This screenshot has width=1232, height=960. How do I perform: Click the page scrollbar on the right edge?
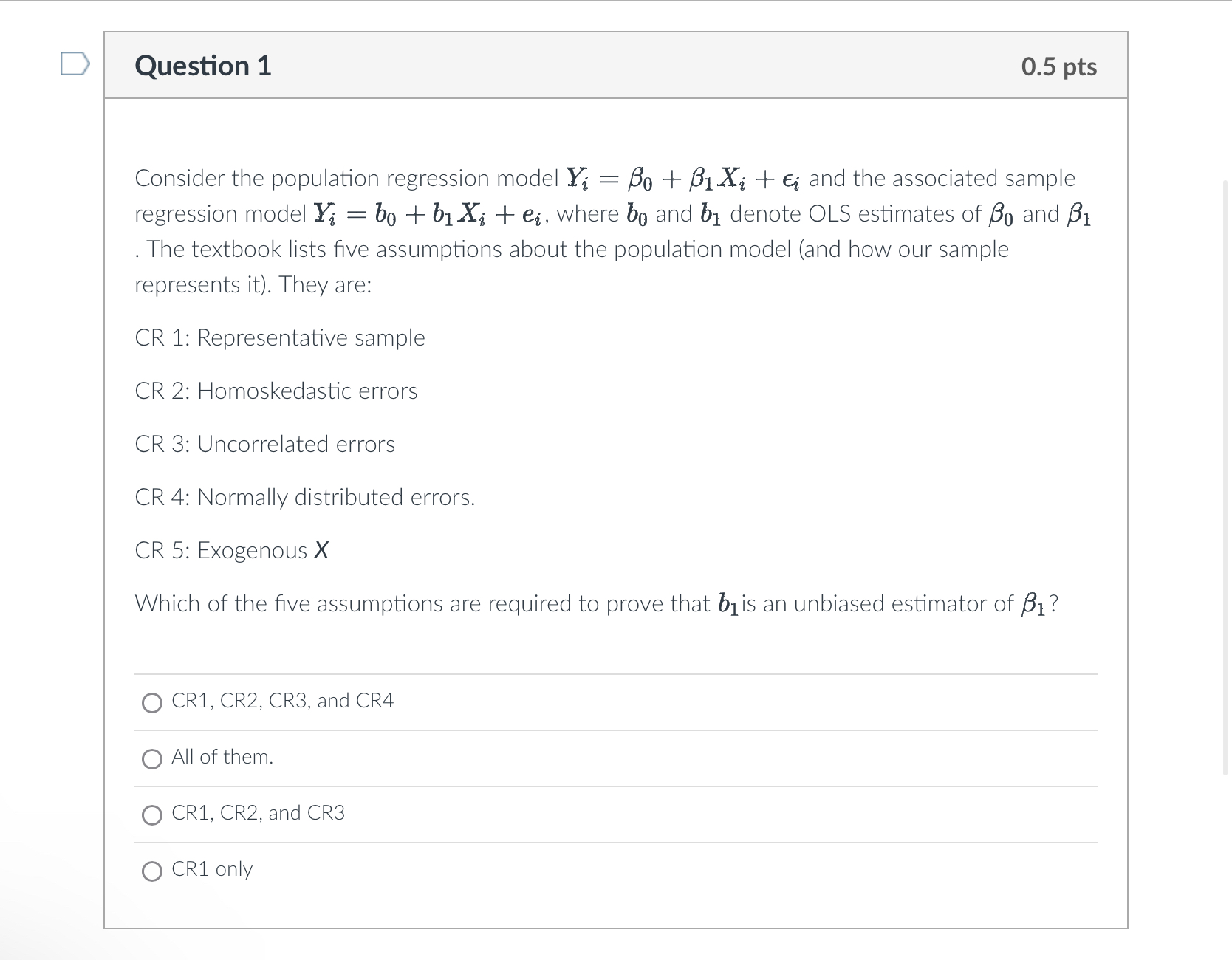coord(1226,477)
